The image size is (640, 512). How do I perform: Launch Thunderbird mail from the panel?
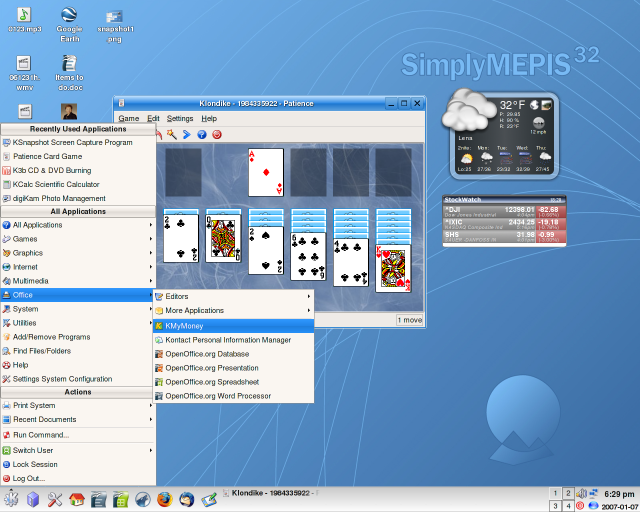tap(187, 499)
